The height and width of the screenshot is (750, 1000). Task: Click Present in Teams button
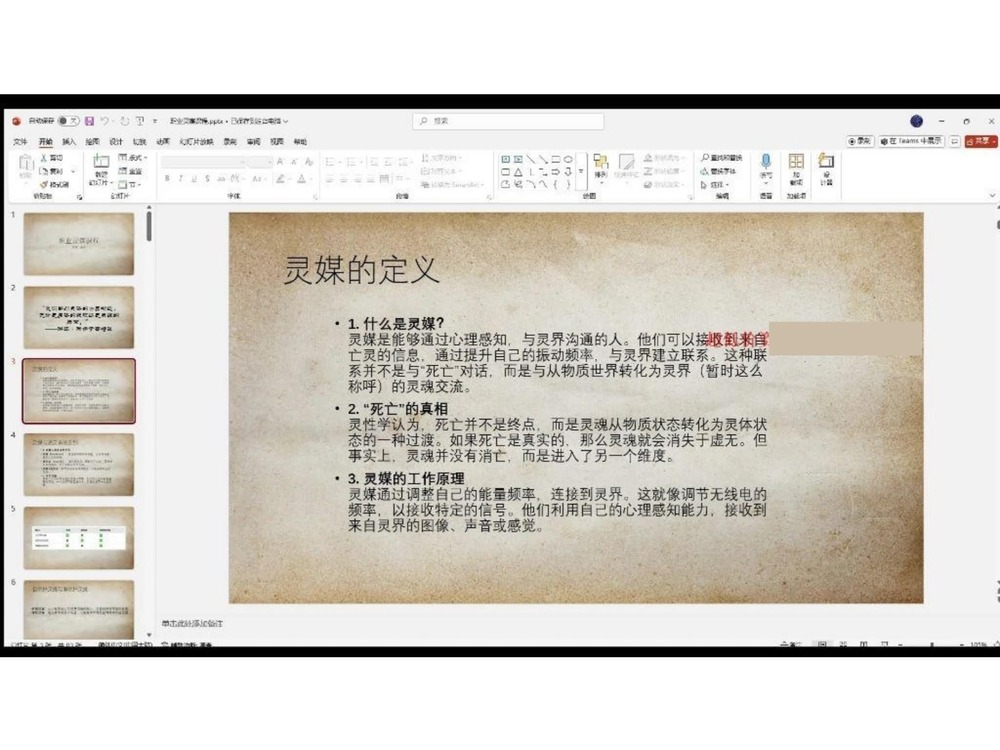[x=911, y=141]
